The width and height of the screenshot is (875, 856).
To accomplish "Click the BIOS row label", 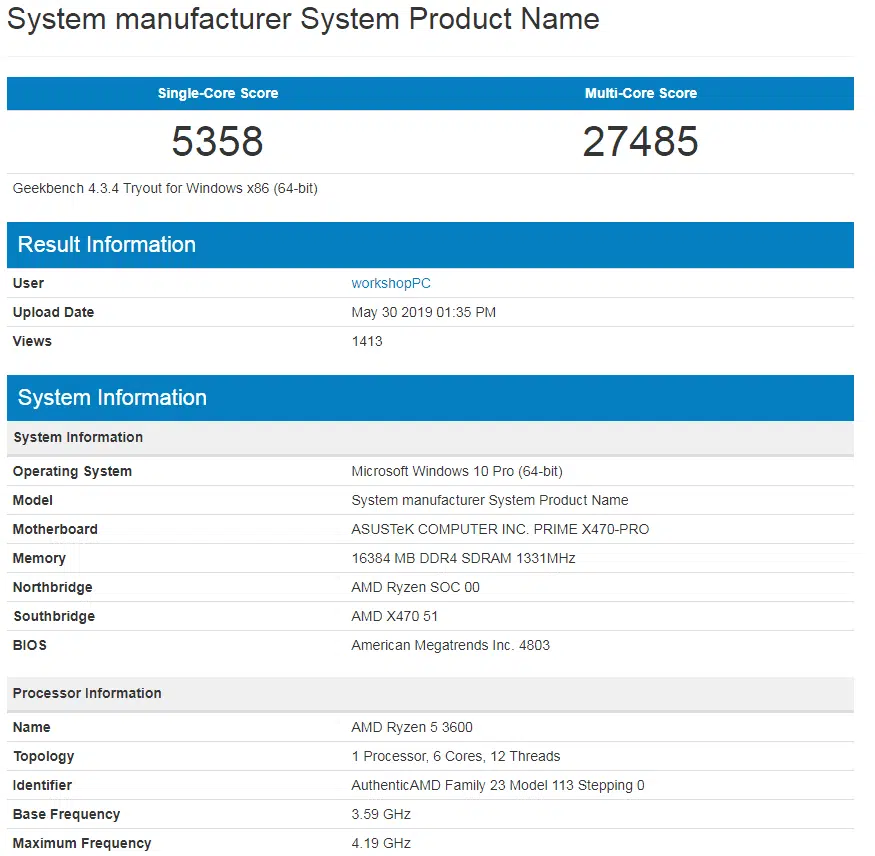I will [30, 646].
